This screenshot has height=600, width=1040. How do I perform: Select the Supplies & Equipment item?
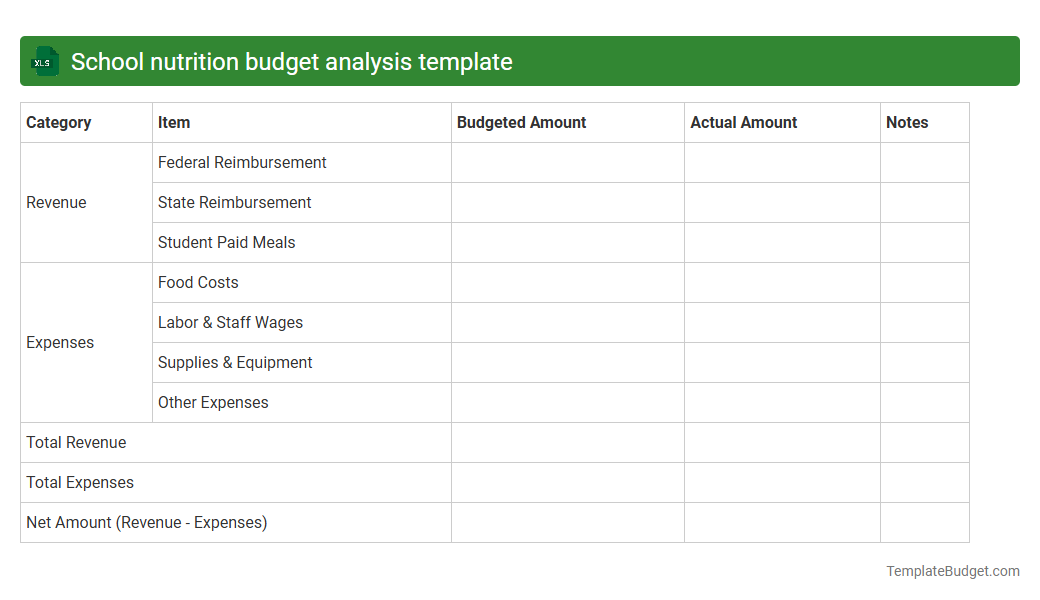pyautogui.click(x=234, y=362)
